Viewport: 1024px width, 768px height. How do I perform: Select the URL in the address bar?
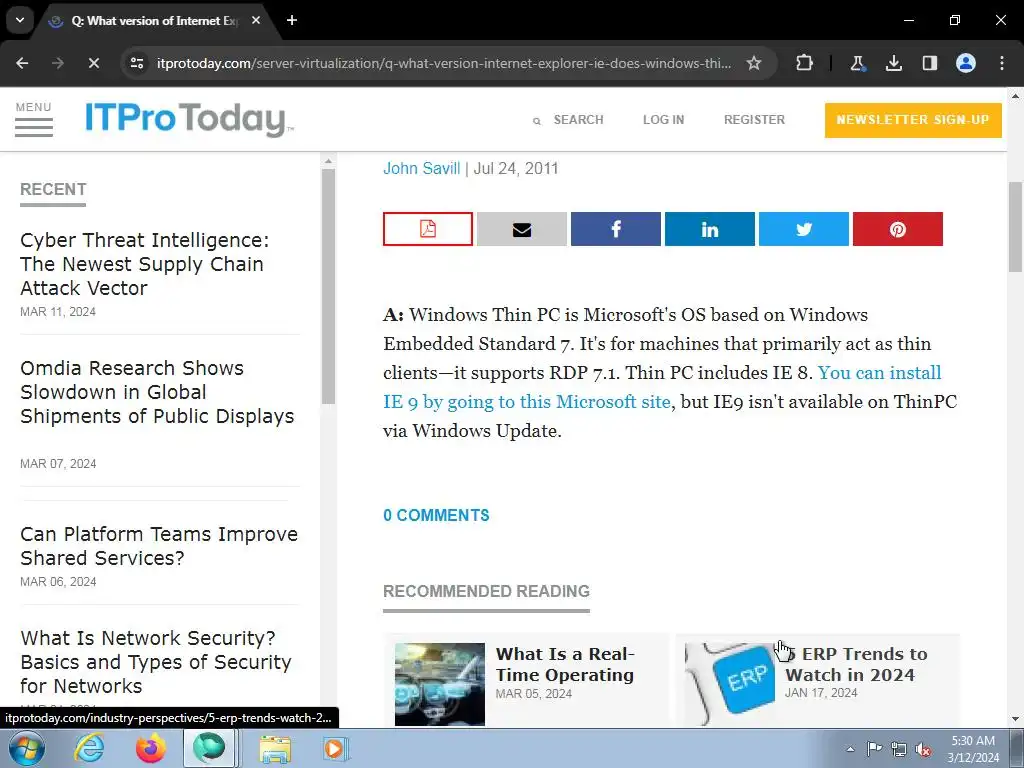(x=444, y=63)
